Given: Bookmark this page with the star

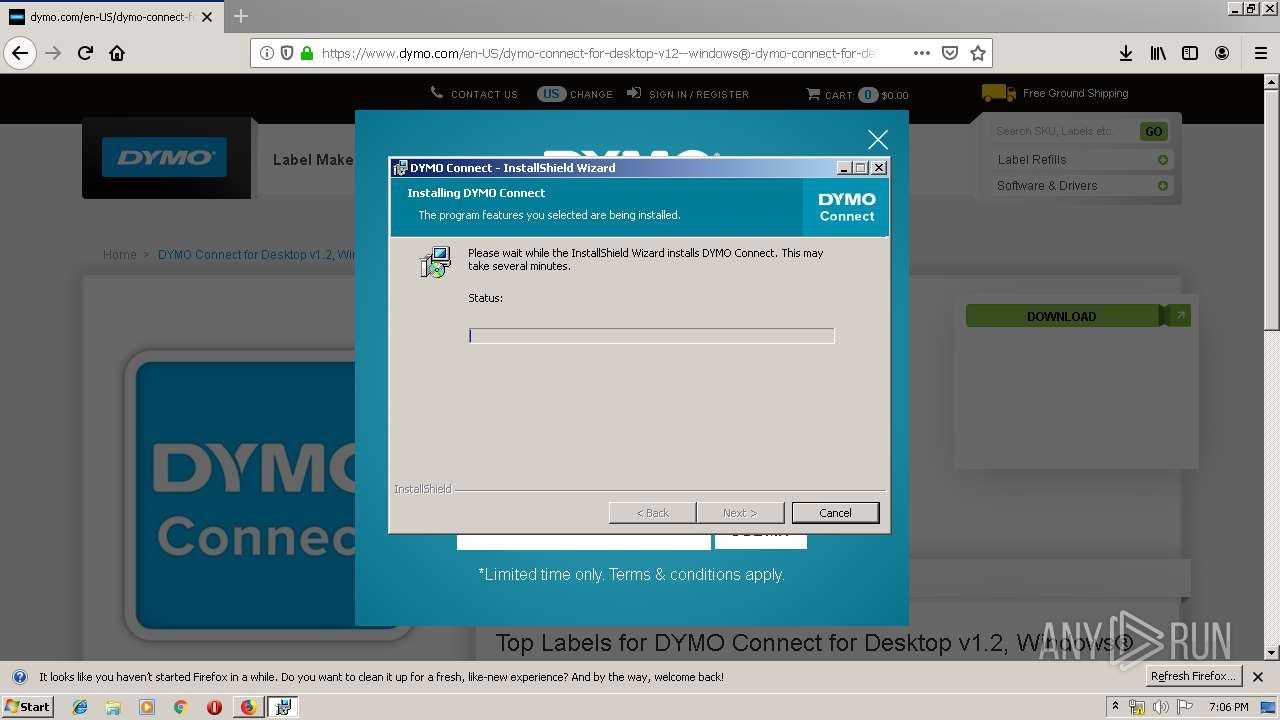Looking at the screenshot, I should pyautogui.click(x=977, y=53).
